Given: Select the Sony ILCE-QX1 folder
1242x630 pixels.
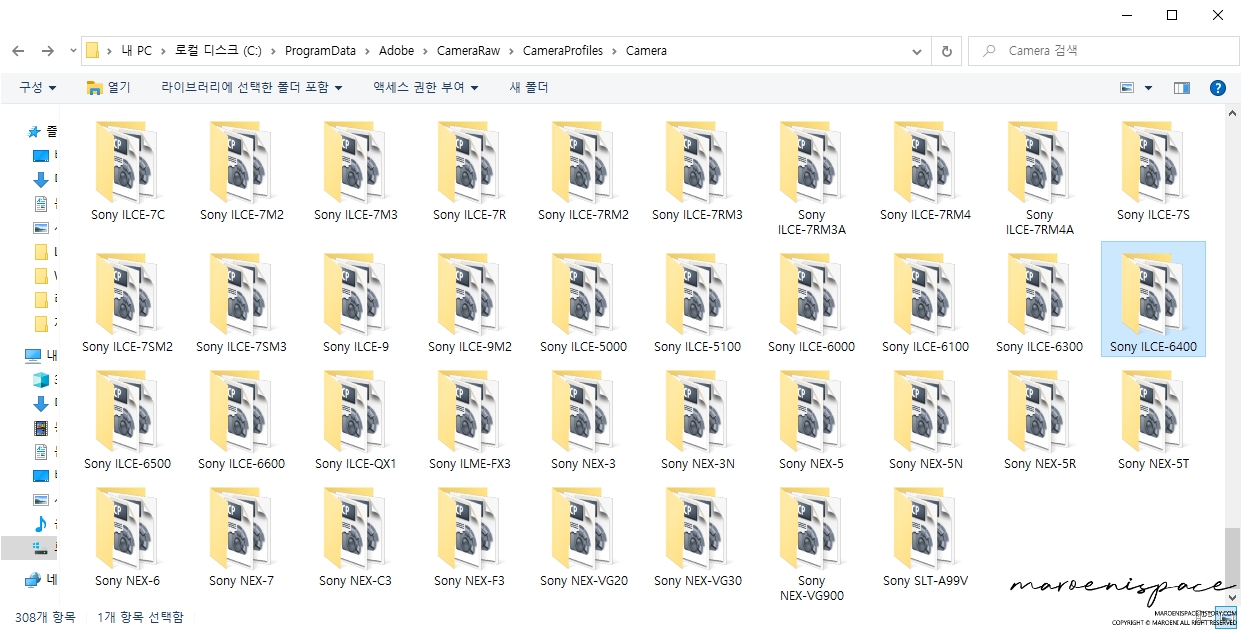Looking at the screenshot, I should (x=355, y=419).
